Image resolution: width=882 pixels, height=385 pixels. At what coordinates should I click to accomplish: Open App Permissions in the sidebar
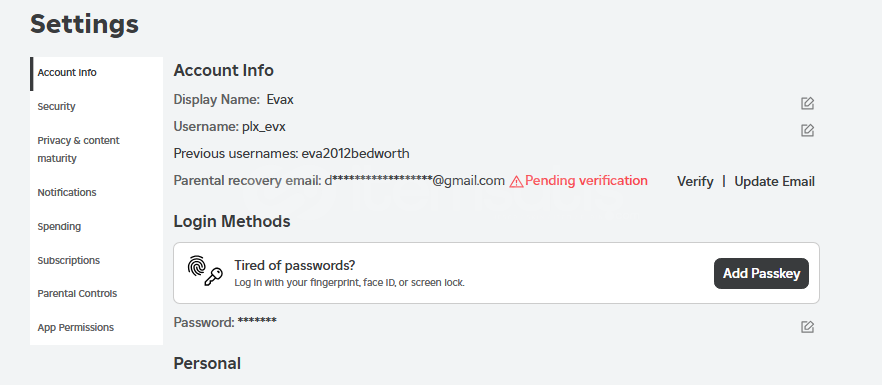pos(96,328)
